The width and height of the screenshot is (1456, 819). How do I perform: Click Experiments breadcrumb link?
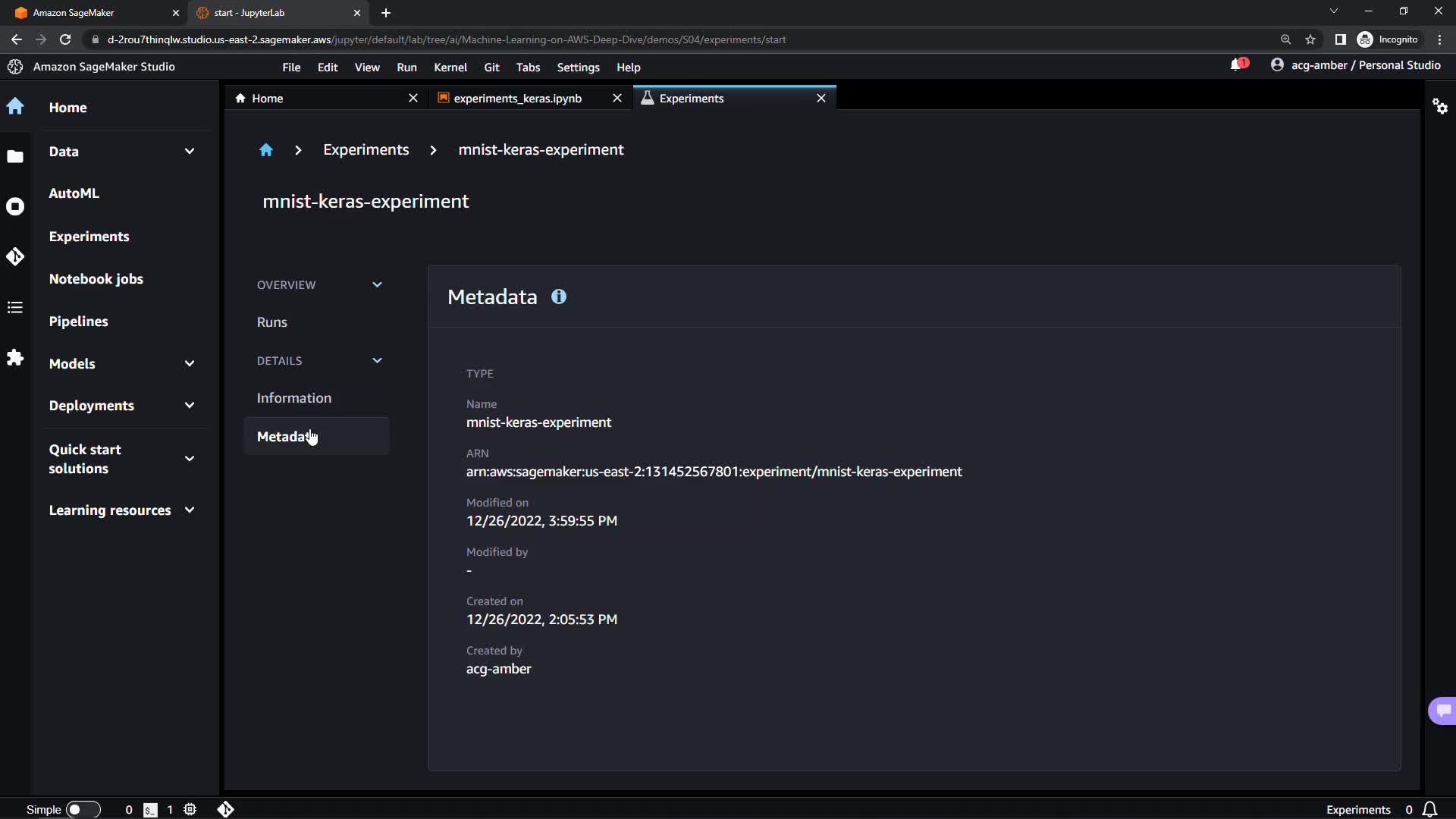tap(366, 150)
